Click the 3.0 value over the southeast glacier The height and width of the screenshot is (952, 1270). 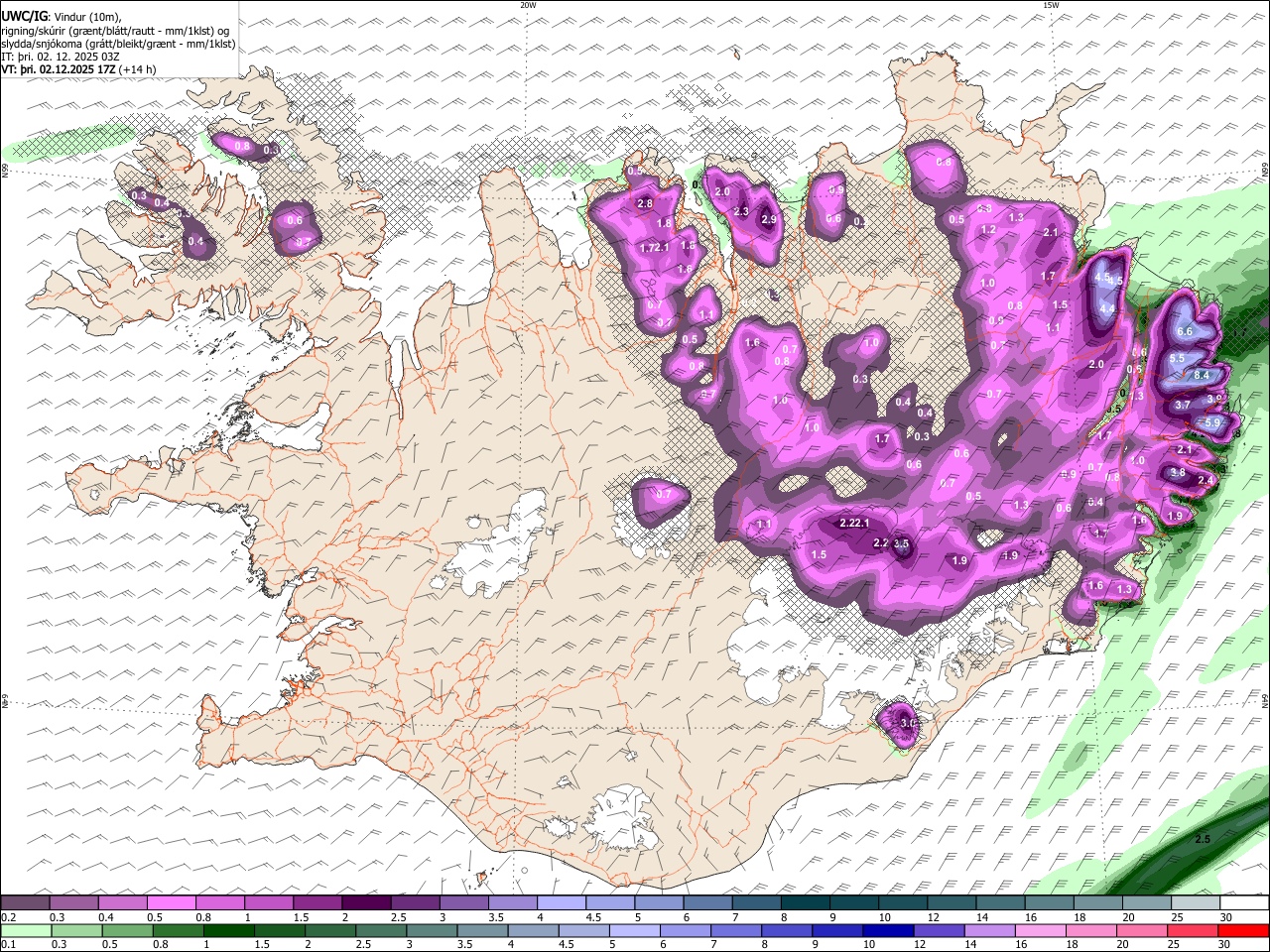point(907,724)
